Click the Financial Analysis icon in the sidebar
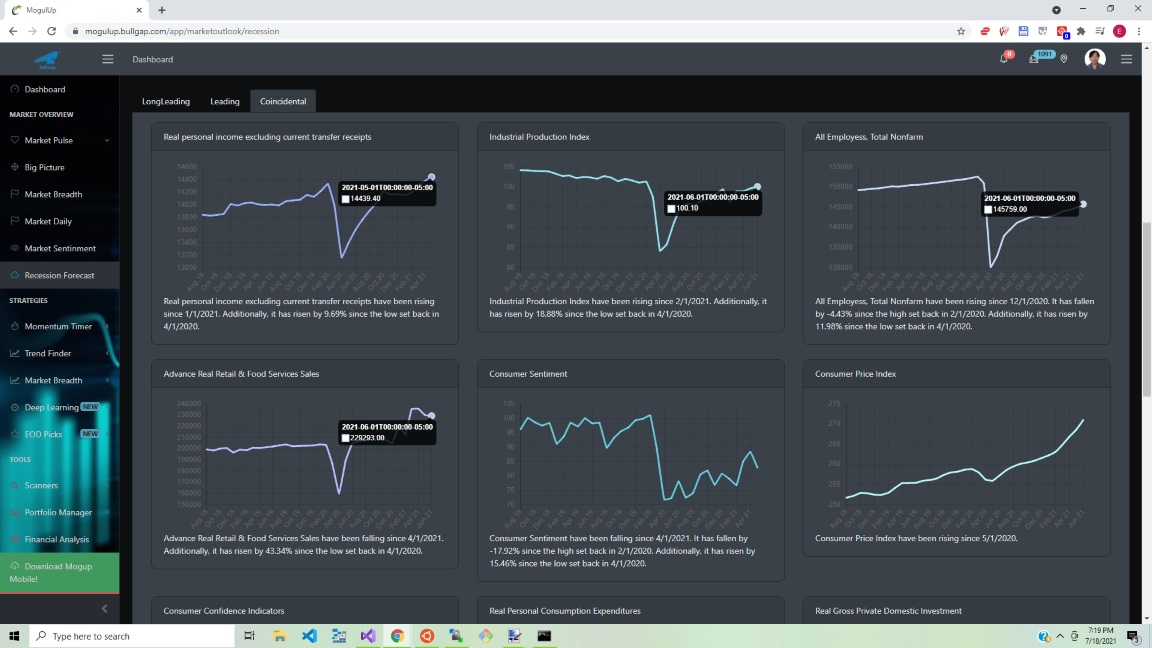This screenshot has height=648, width=1152. [x=15, y=539]
